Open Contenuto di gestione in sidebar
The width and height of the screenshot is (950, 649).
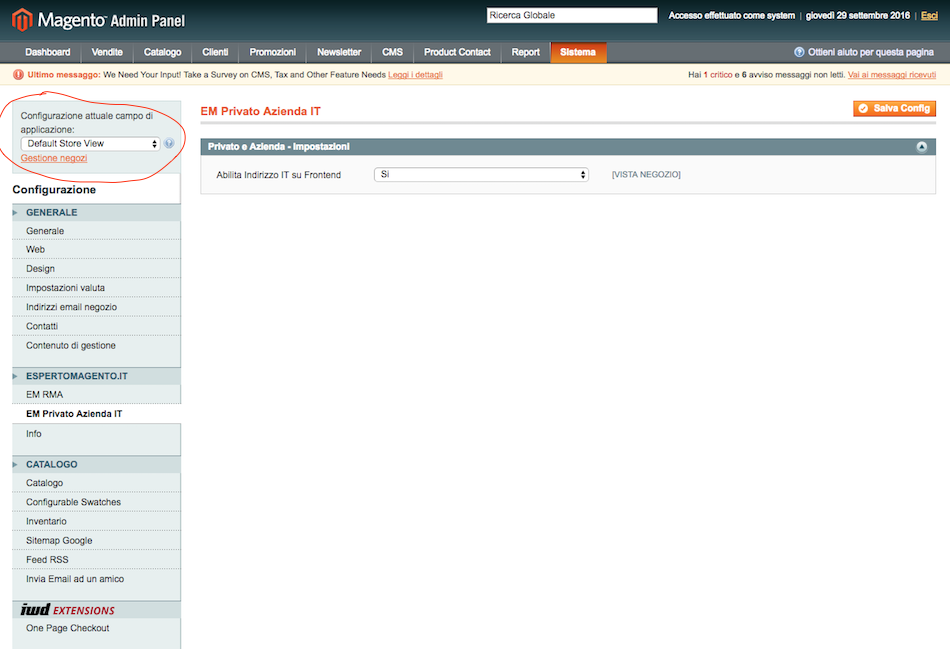(96, 345)
